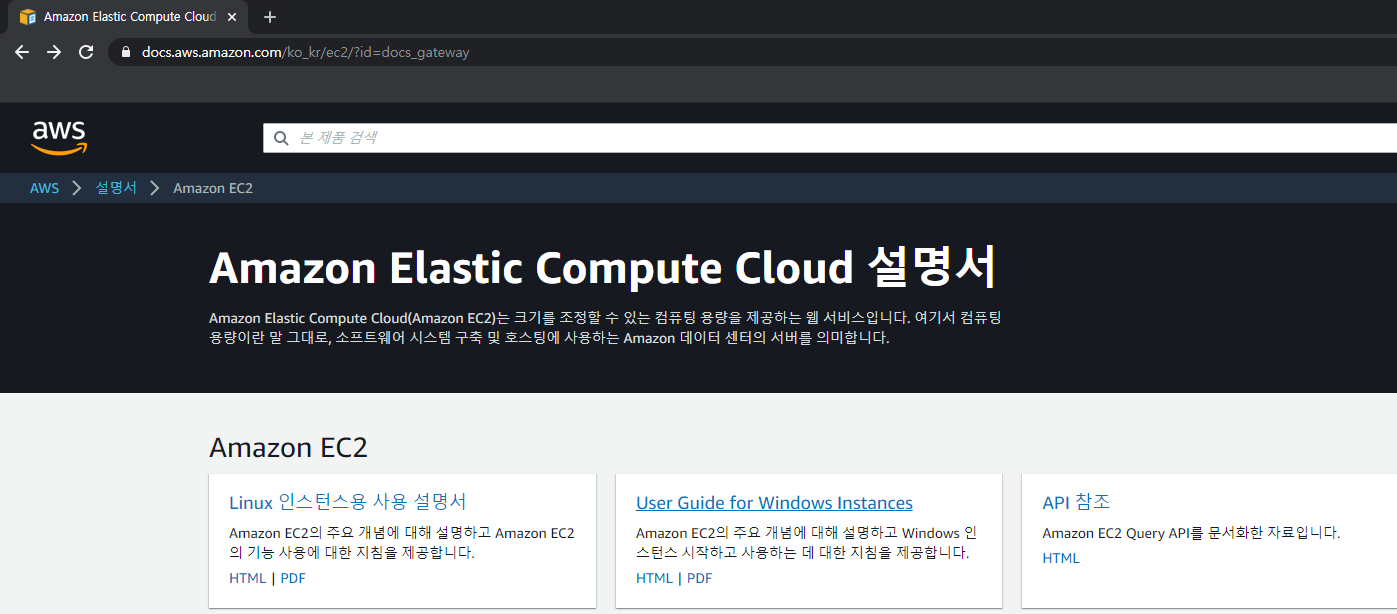The image size is (1397, 614).
Task: Open the AWS breadcrumb link
Action: [x=44, y=188]
